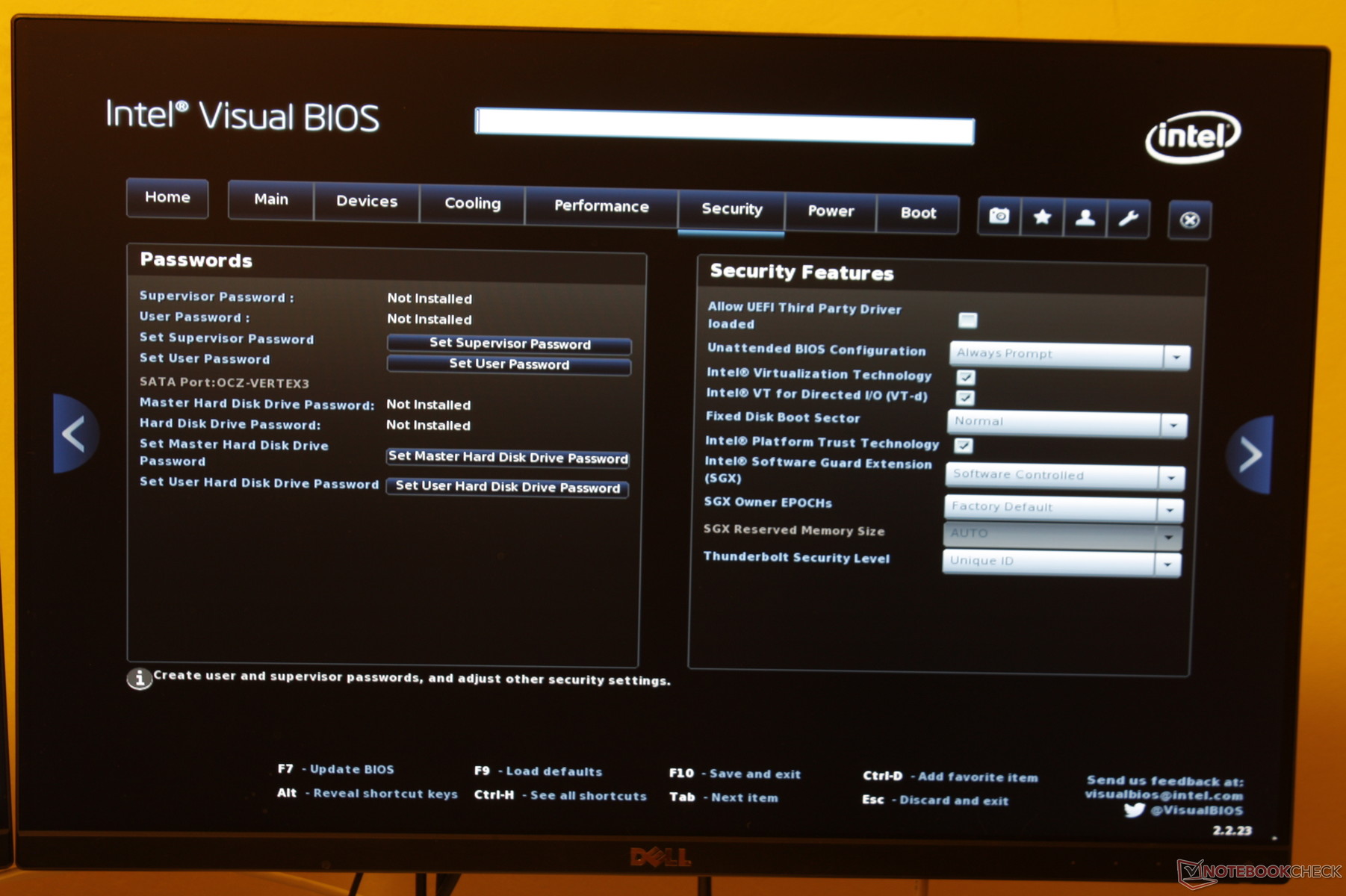Click the @VisualBIOS Twitter handle
1346x896 pixels.
(x=1197, y=811)
